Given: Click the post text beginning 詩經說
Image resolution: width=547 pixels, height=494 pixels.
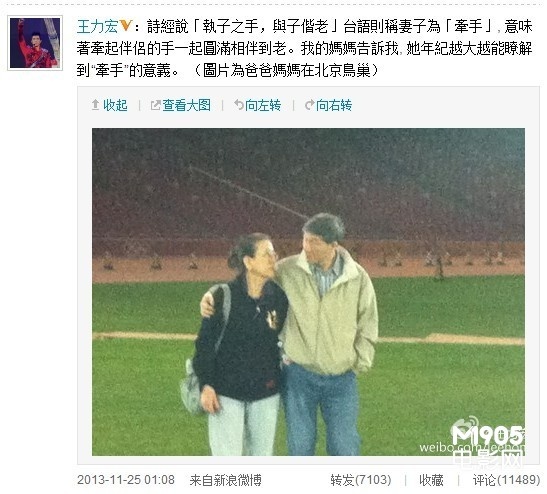Looking at the screenshot, I should [304, 48].
